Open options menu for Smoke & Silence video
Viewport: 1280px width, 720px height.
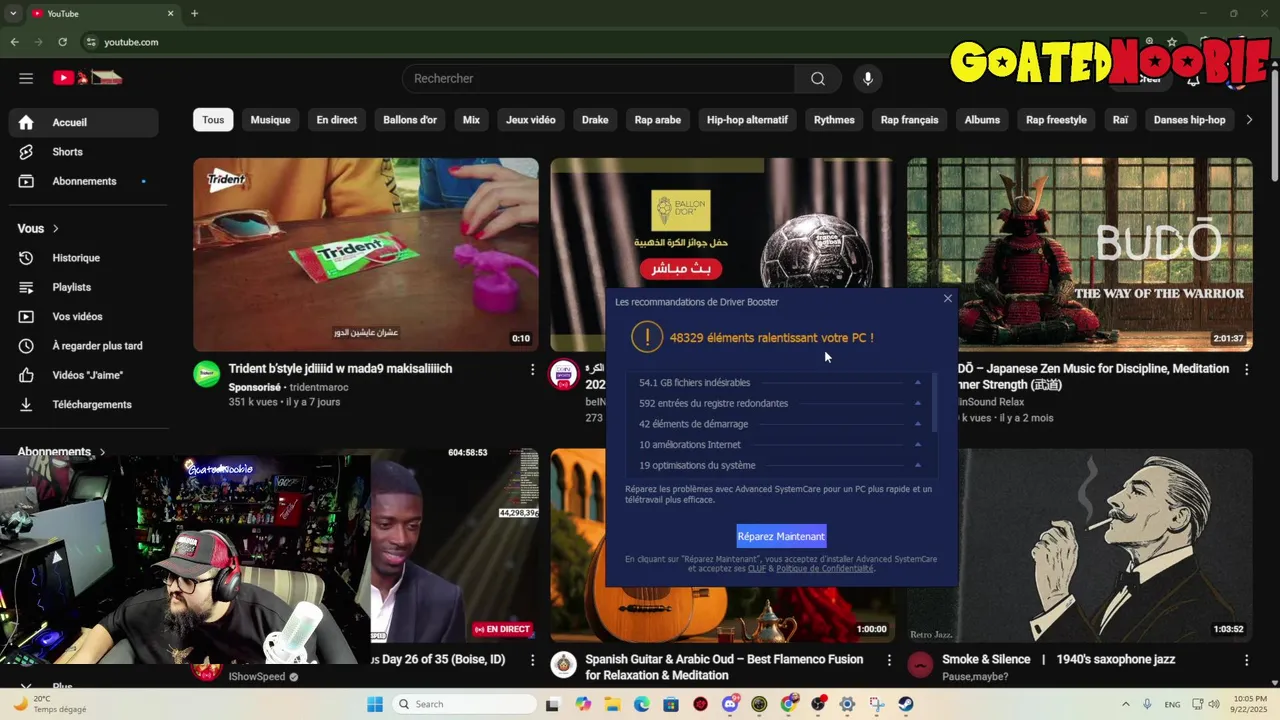pos(1246,661)
